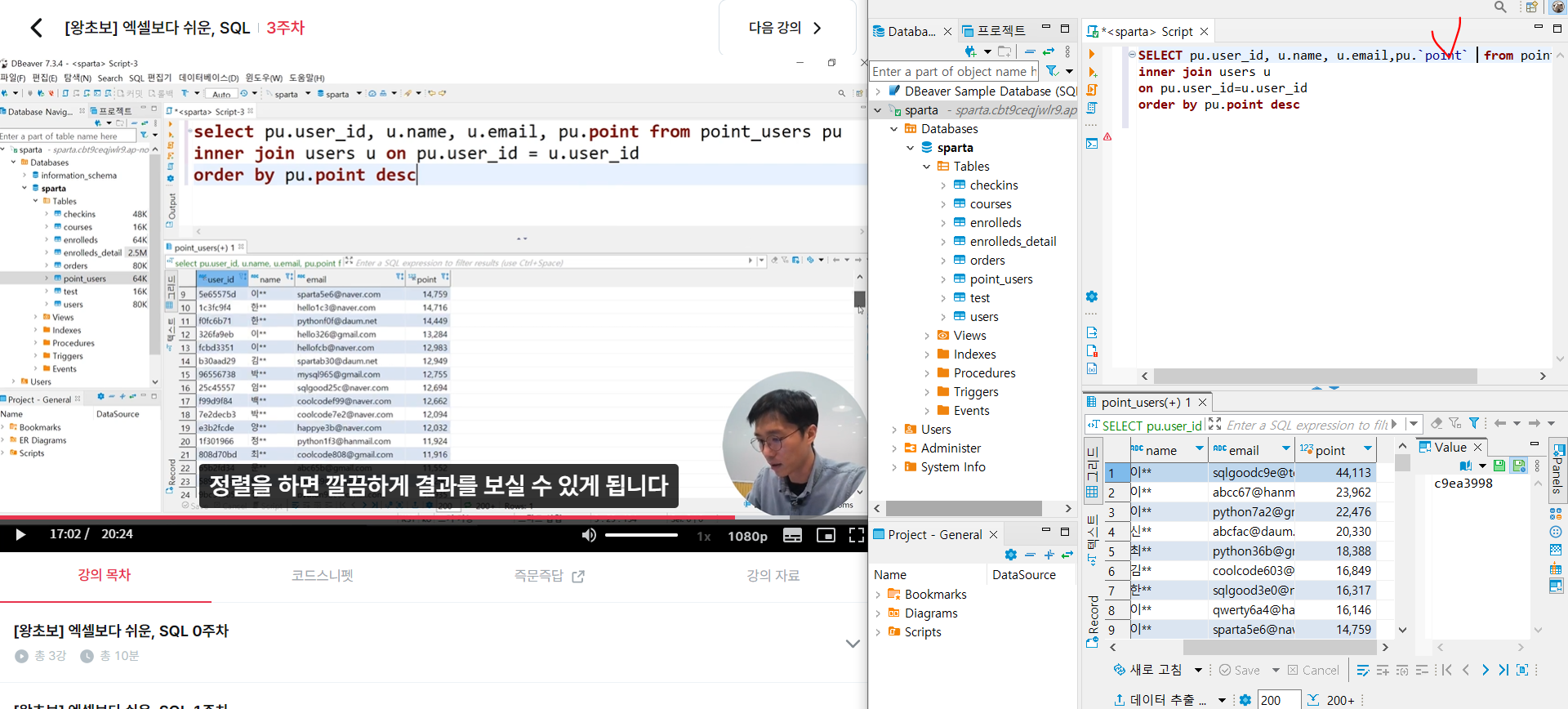Toggle the Panels side button

pyautogui.click(x=1558, y=470)
